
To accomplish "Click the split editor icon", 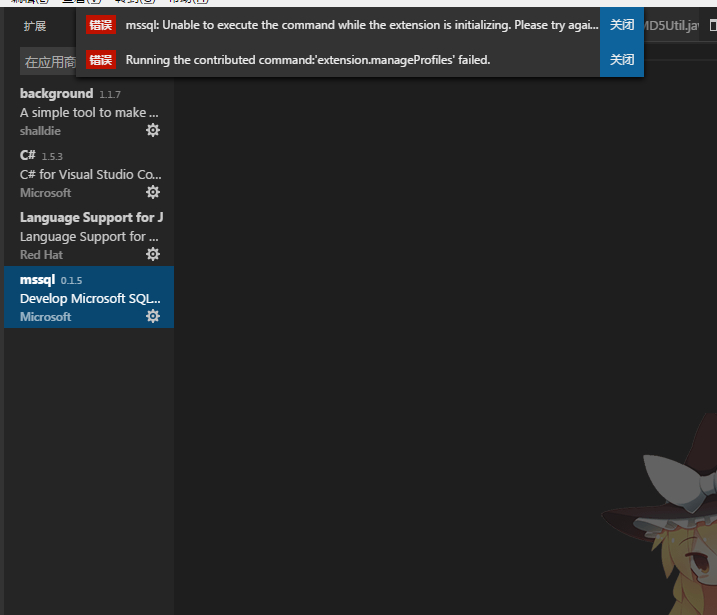I will 713,26.
